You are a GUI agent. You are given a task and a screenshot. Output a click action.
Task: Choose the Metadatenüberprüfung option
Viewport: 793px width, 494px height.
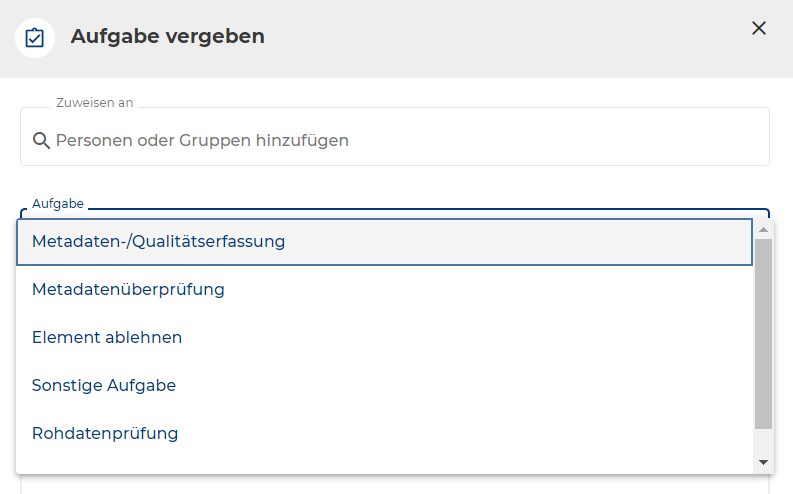click(x=128, y=290)
